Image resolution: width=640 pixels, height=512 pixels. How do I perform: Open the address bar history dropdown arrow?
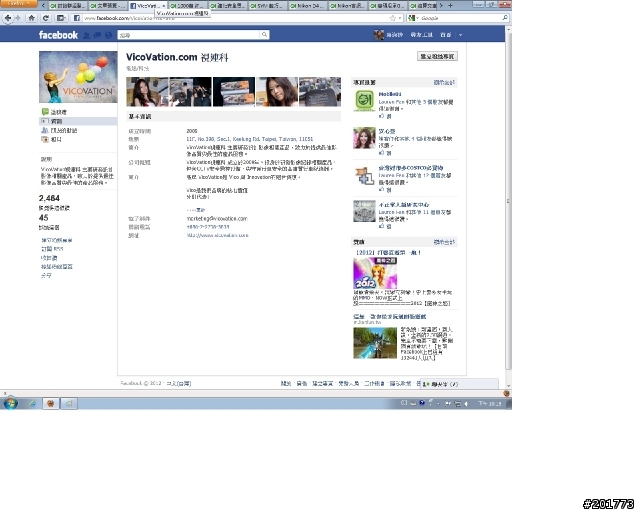point(400,18)
